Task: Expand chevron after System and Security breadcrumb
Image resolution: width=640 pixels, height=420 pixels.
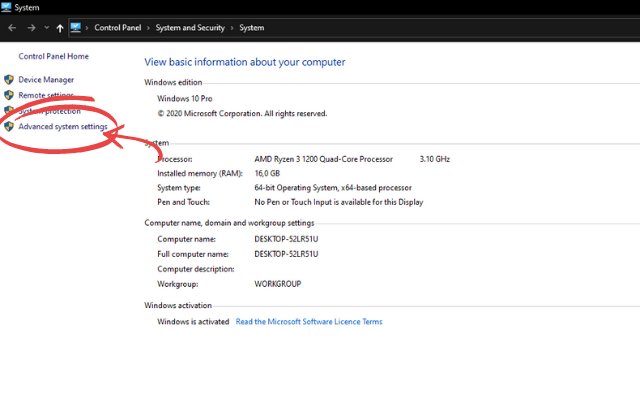Action: tap(232, 28)
